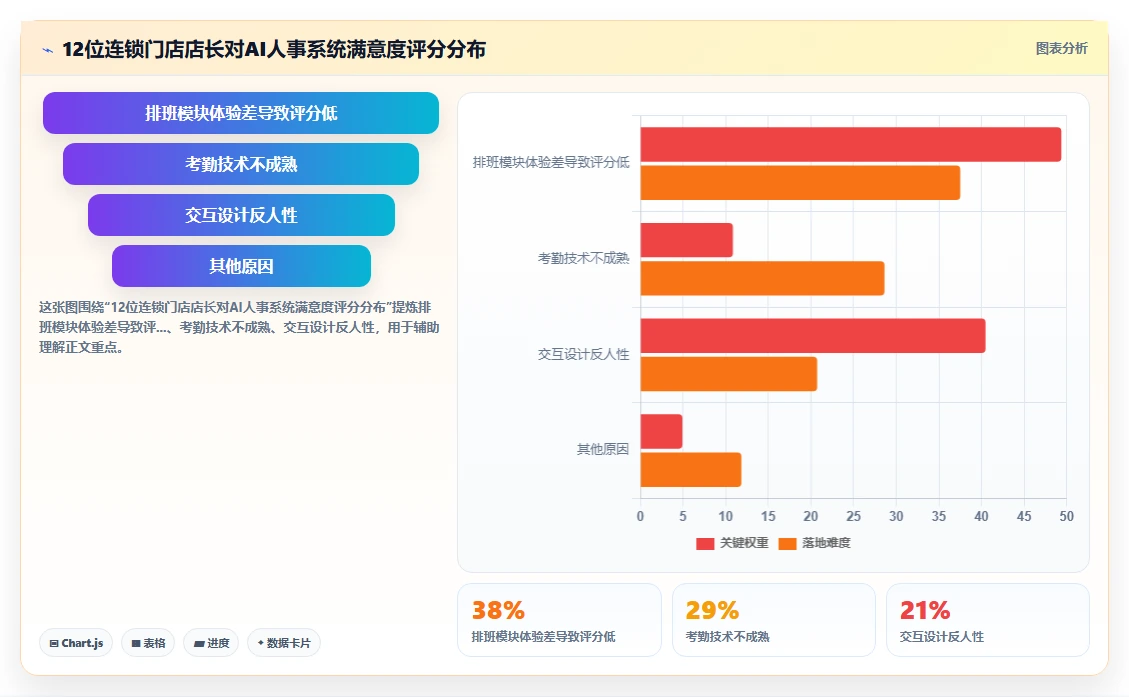
Task: Click the lightning icon beside the title
Action: click(x=48, y=50)
